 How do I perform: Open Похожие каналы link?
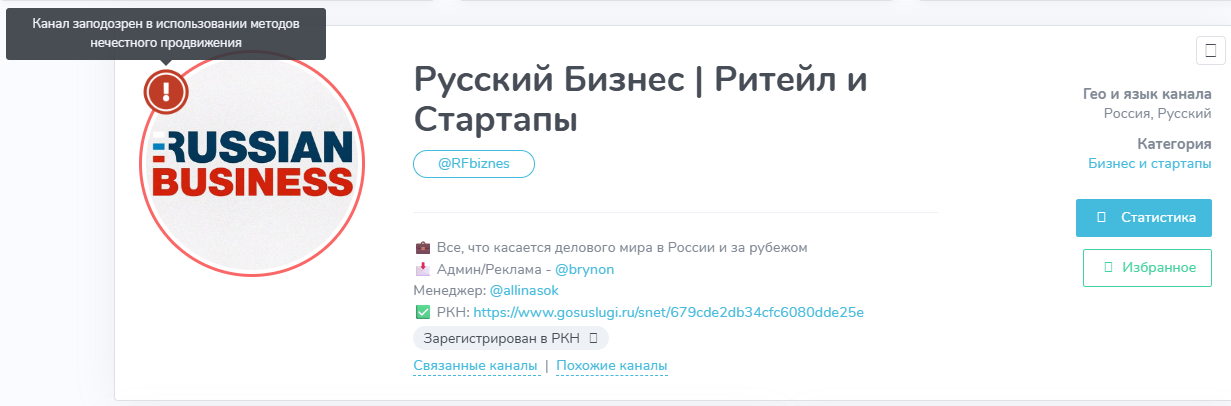coord(612,366)
